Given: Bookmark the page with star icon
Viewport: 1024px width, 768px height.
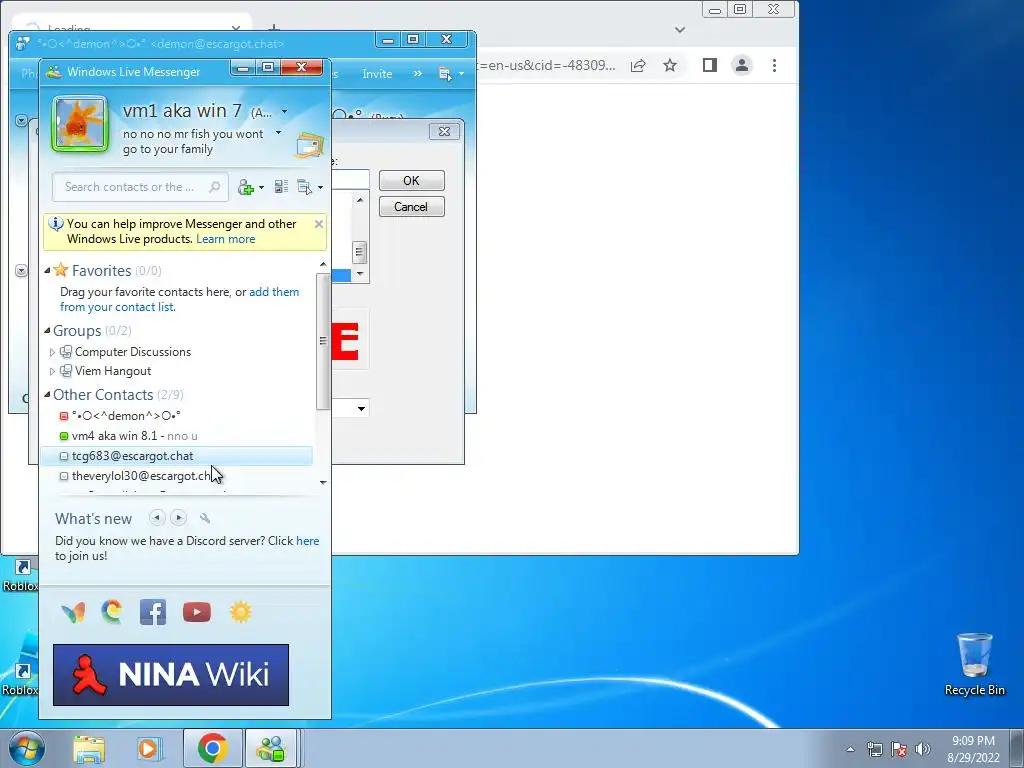Looking at the screenshot, I should 670,65.
